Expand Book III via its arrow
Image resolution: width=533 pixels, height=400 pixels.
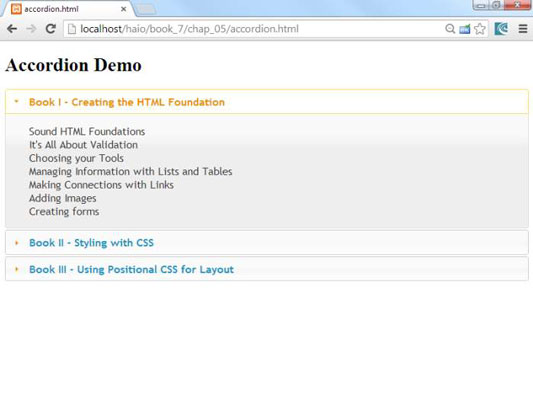click(16, 269)
